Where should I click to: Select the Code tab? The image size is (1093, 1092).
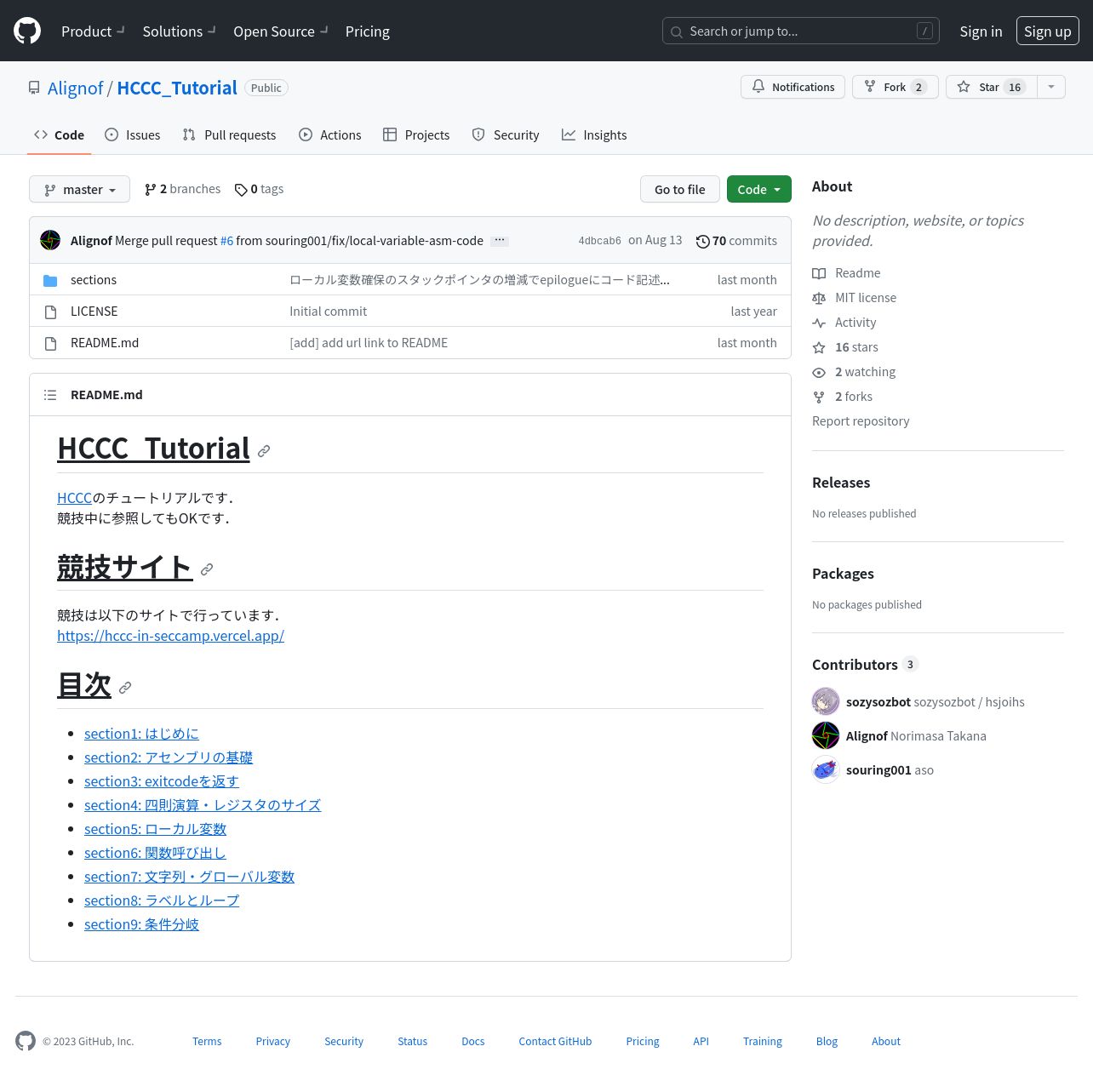59,134
